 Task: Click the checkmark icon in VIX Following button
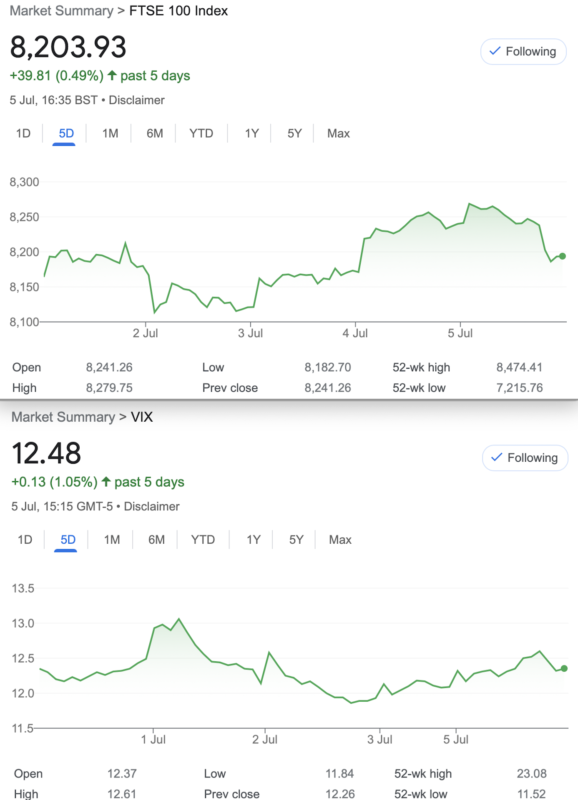496,458
